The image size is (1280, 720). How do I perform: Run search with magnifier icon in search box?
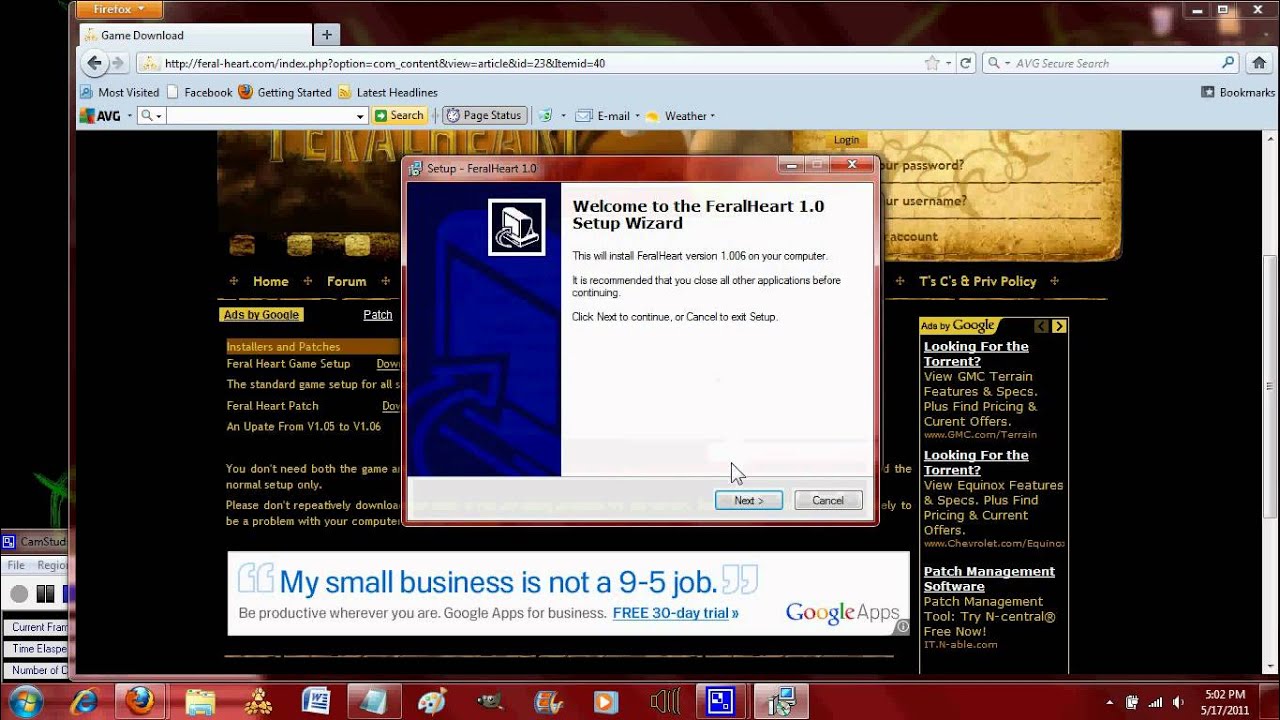(1229, 63)
